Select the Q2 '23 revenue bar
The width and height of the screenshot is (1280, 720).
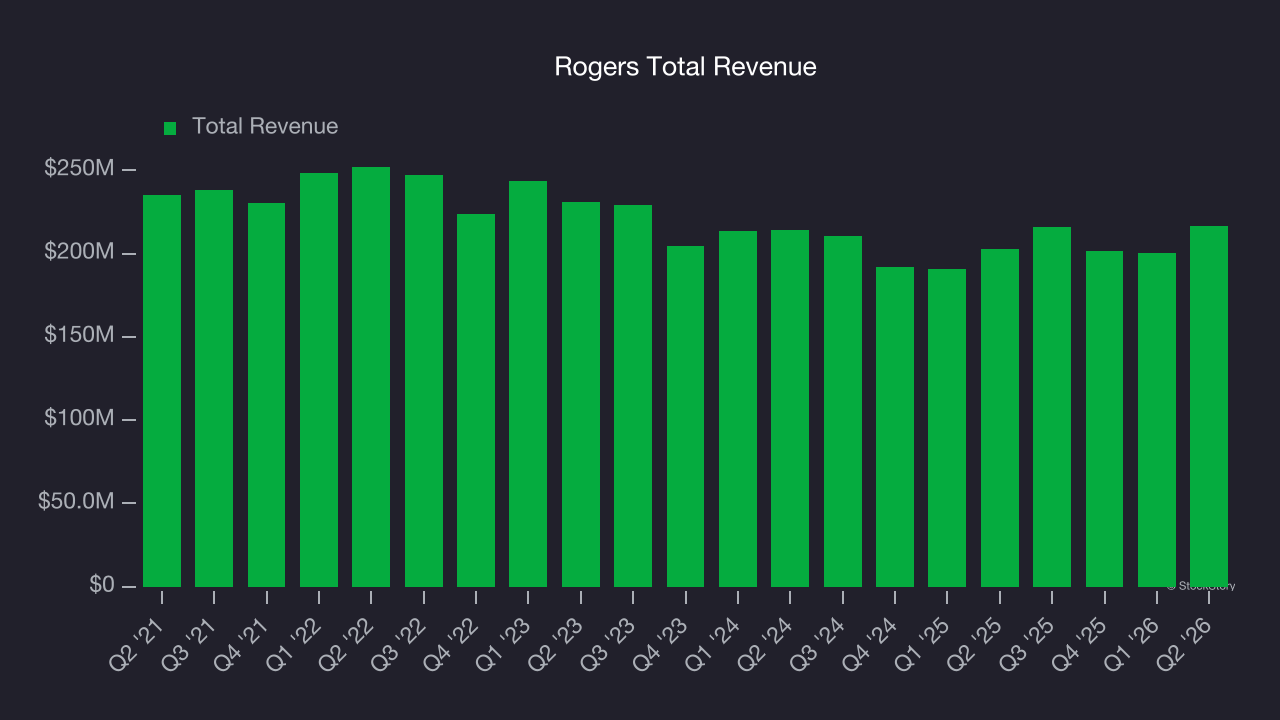coord(581,394)
